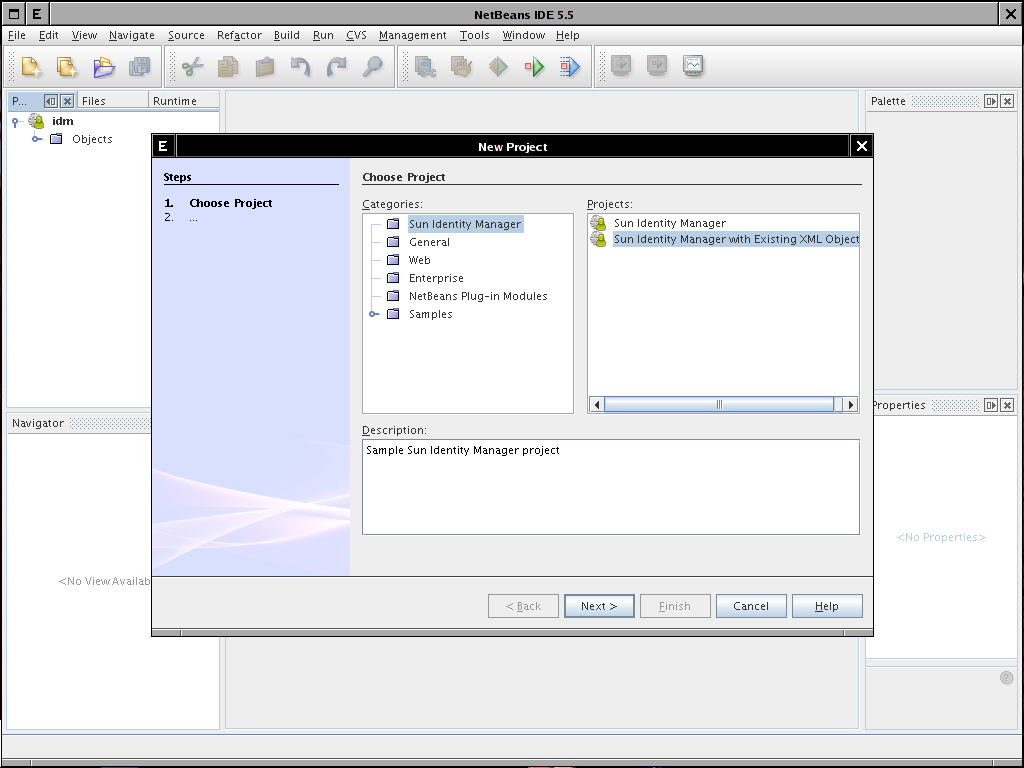The width and height of the screenshot is (1024, 768).
Task: Click the Cut scissors icon
Action: [192, 67]
